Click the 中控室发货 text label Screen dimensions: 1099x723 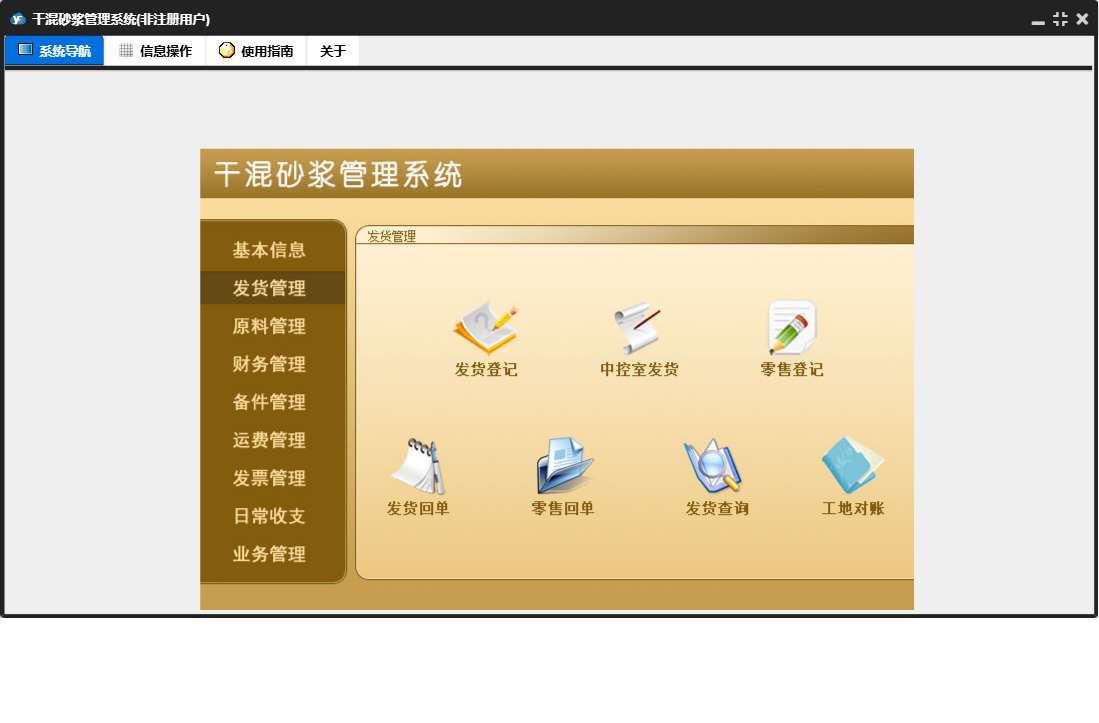pos(639,369)
